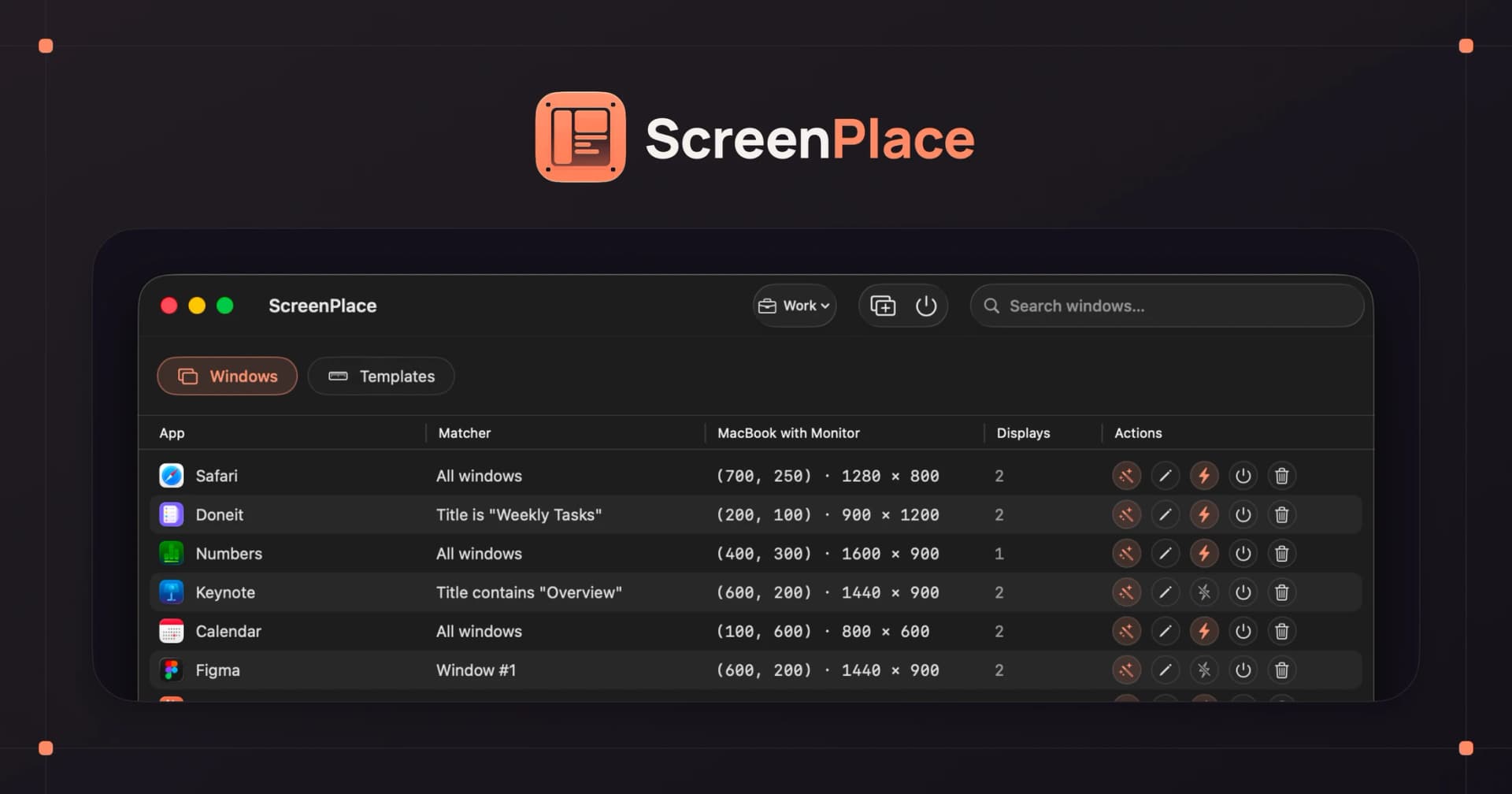
Task: Sort by the Matcher column header
Action: point(465,433)
